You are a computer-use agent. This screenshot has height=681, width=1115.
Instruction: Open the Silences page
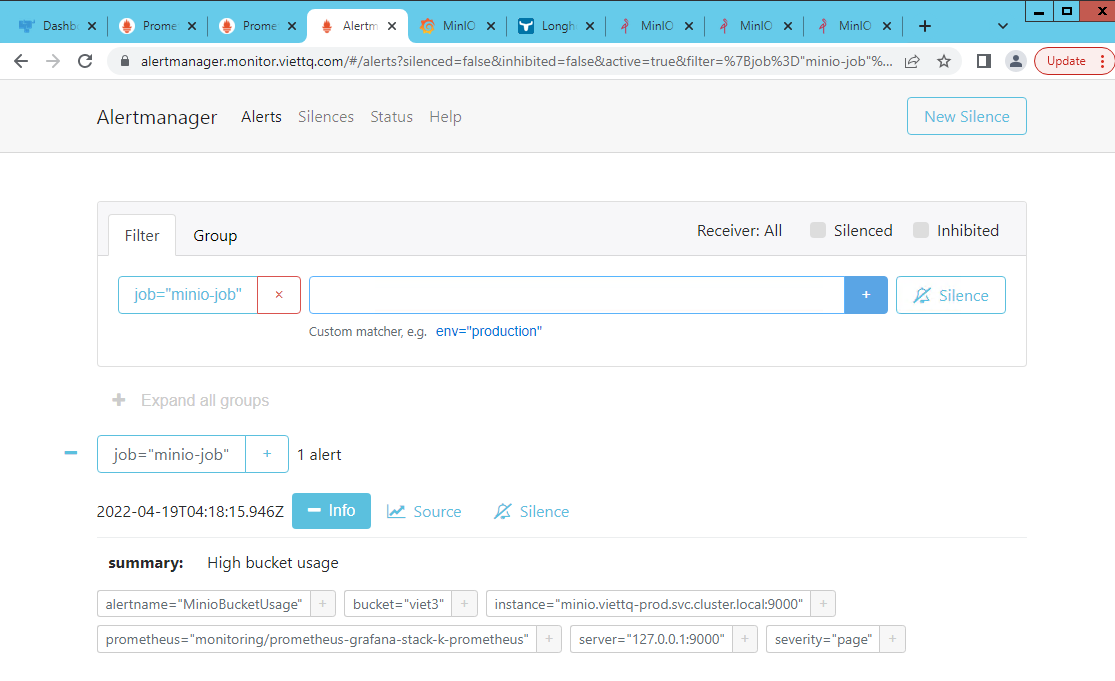point(326,117)
